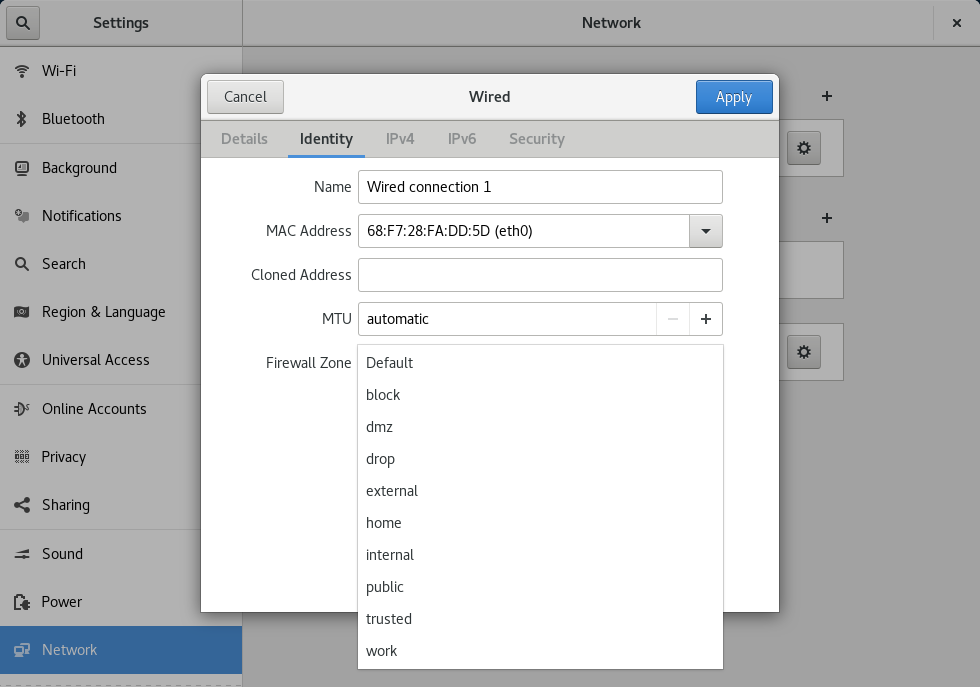Click the Sharing icon in sidebar
This screenshot has width=980, height=687.
coord(22,505)
